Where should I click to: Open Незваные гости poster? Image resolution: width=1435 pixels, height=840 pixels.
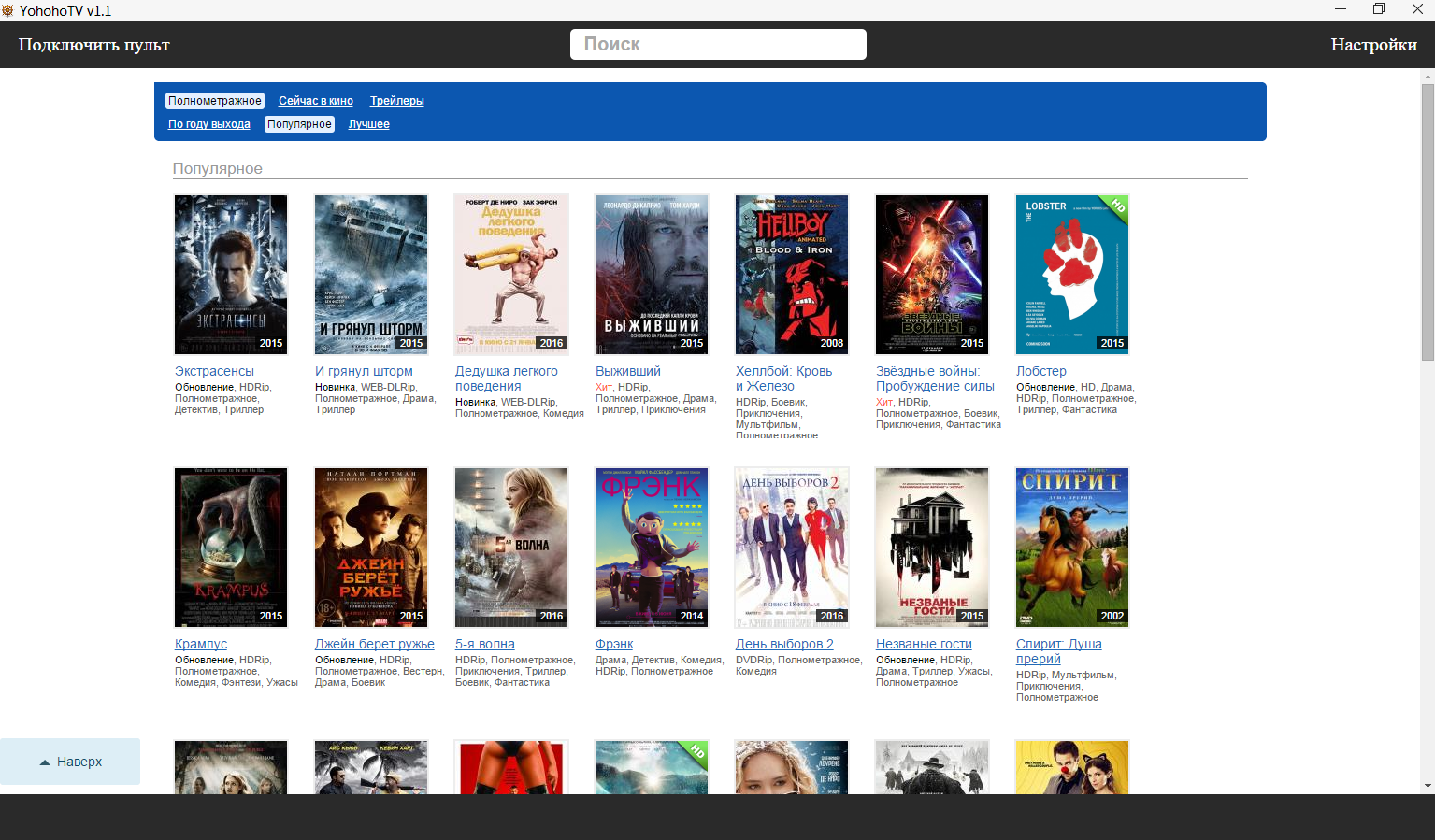932,548
